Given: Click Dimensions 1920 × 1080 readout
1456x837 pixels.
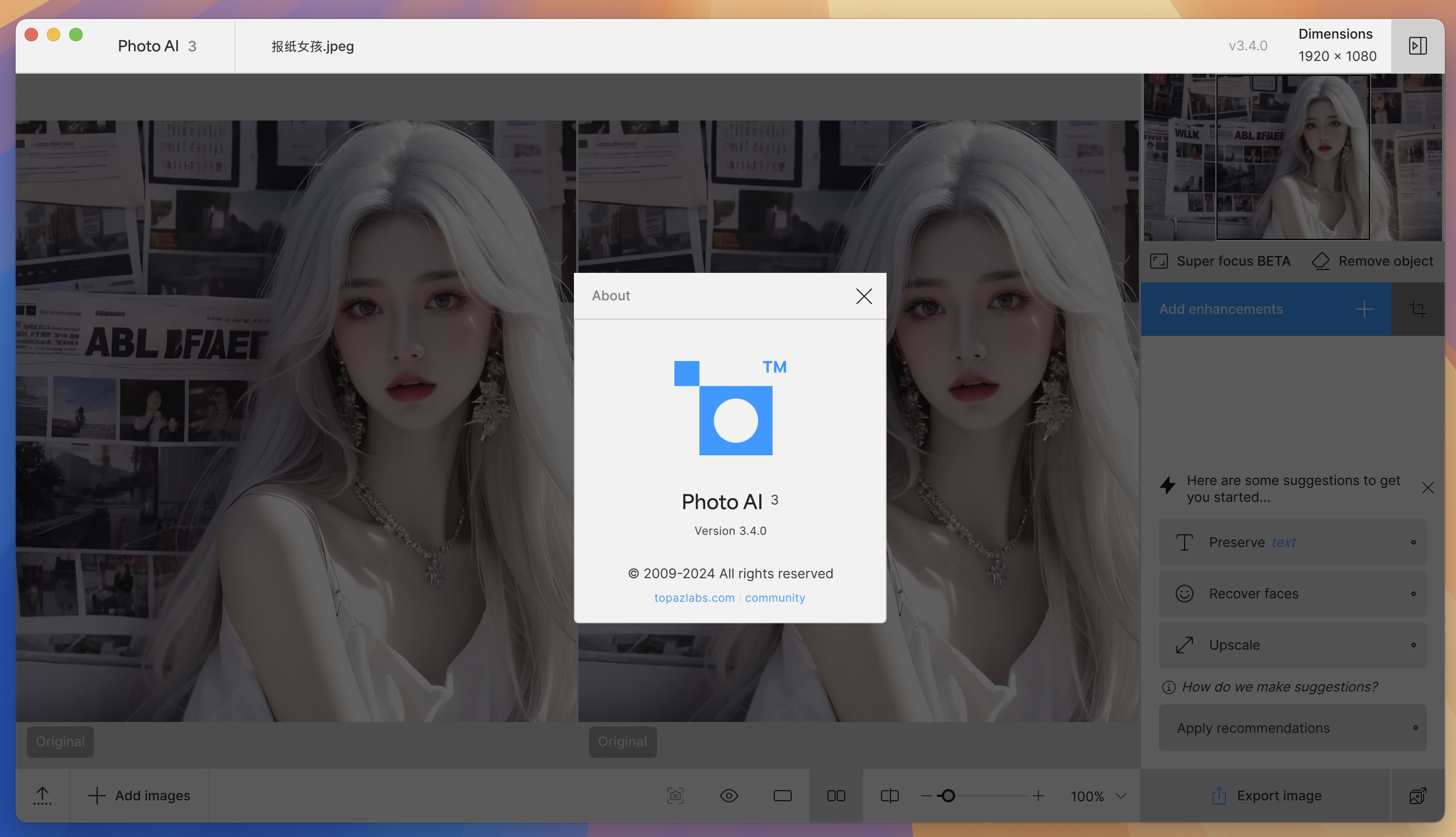Looking at the screenshot, I should (x=1337, y=45).
